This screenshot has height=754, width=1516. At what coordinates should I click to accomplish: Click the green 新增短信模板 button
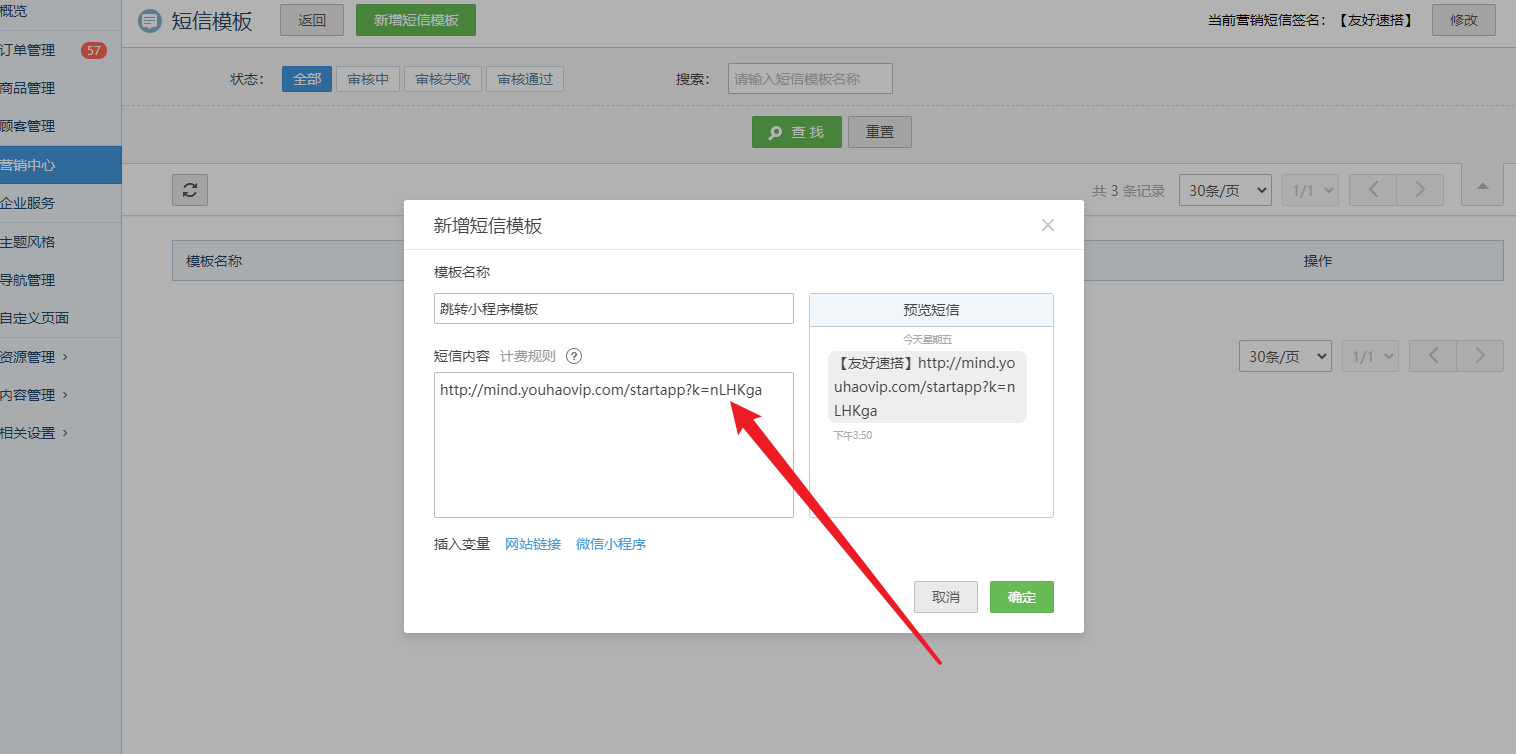coord(416,20)
